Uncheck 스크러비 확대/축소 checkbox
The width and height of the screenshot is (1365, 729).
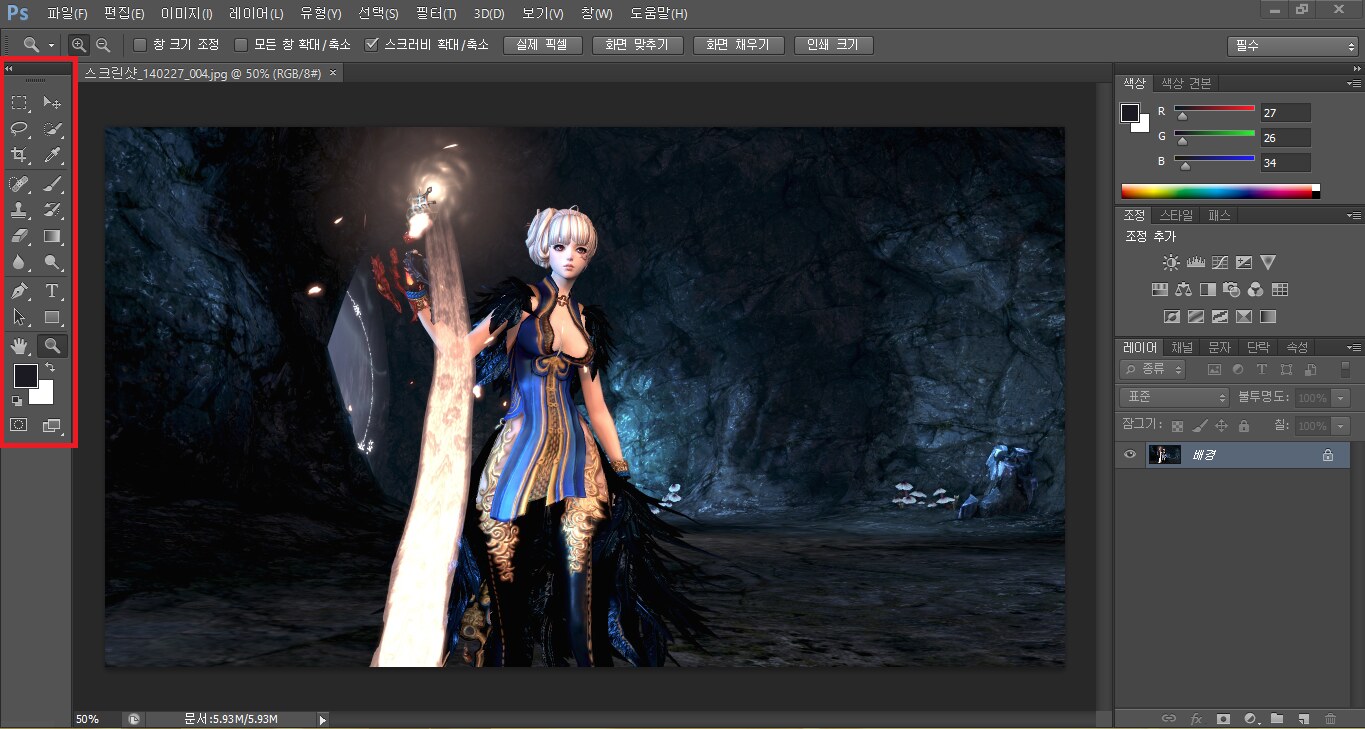point(372,45)
